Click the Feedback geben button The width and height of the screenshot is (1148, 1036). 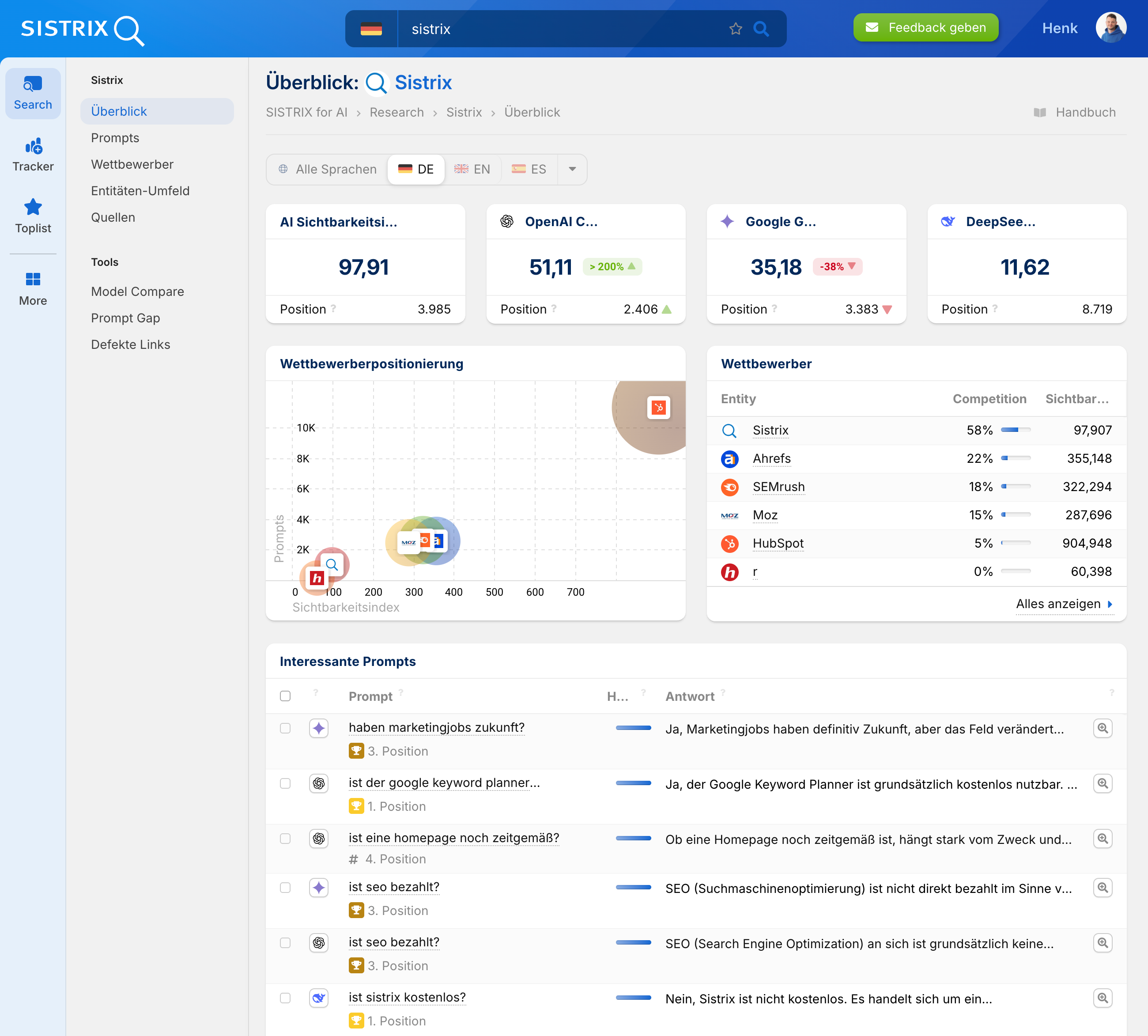tap(925, 27)
